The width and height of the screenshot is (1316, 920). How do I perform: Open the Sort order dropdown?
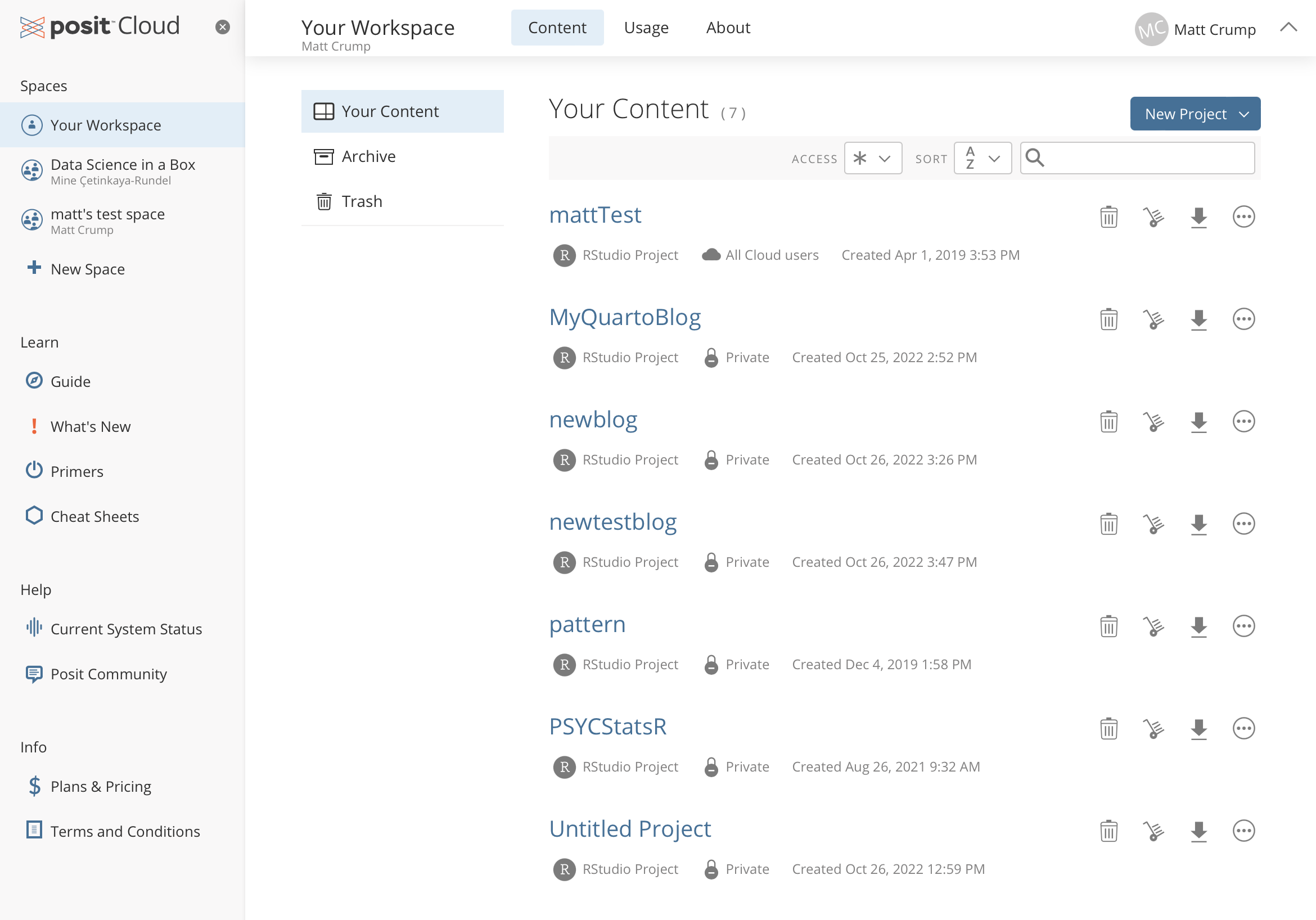point(982,158)
